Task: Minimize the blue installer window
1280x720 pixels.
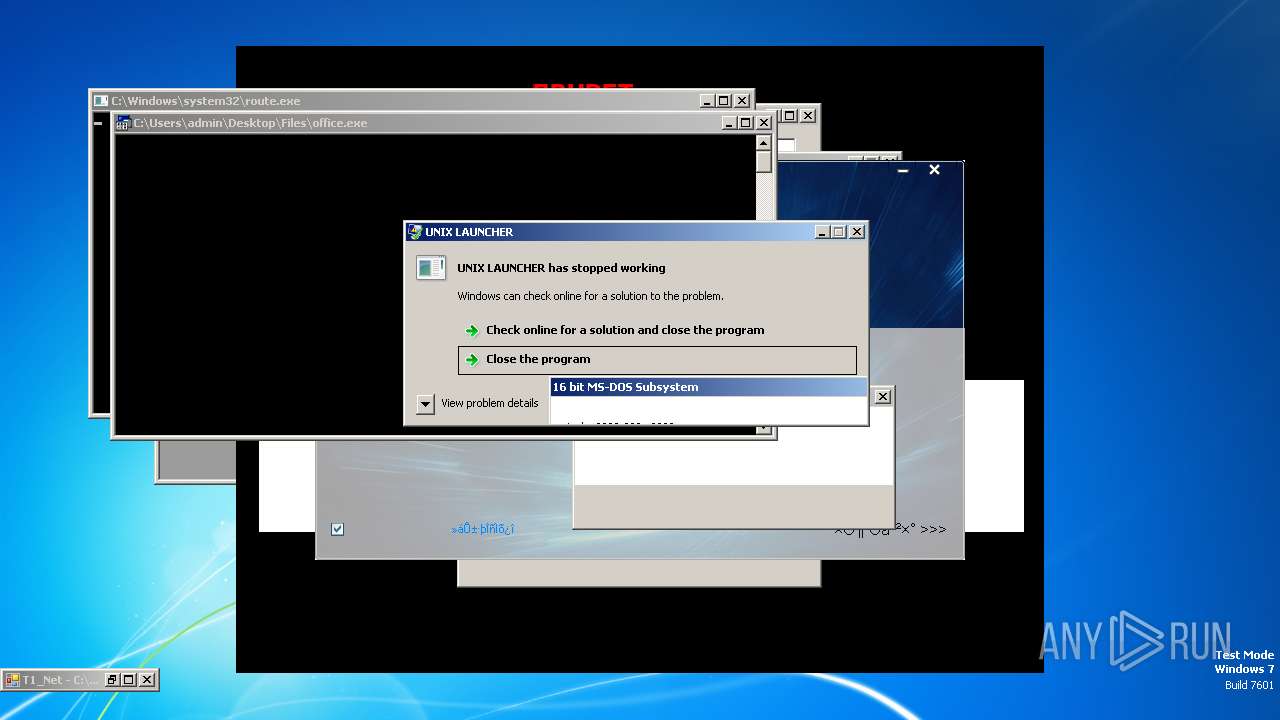Action: [903, 171]
